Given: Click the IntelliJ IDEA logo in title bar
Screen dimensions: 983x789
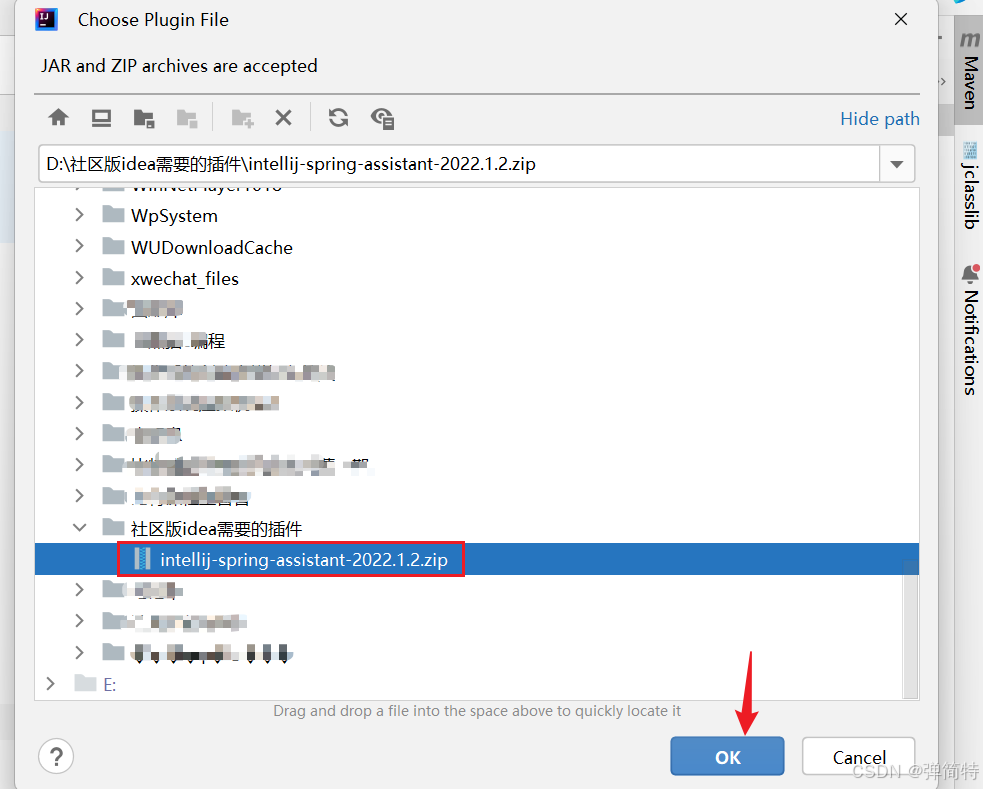Looking at the screenshot, I should 46,19.
